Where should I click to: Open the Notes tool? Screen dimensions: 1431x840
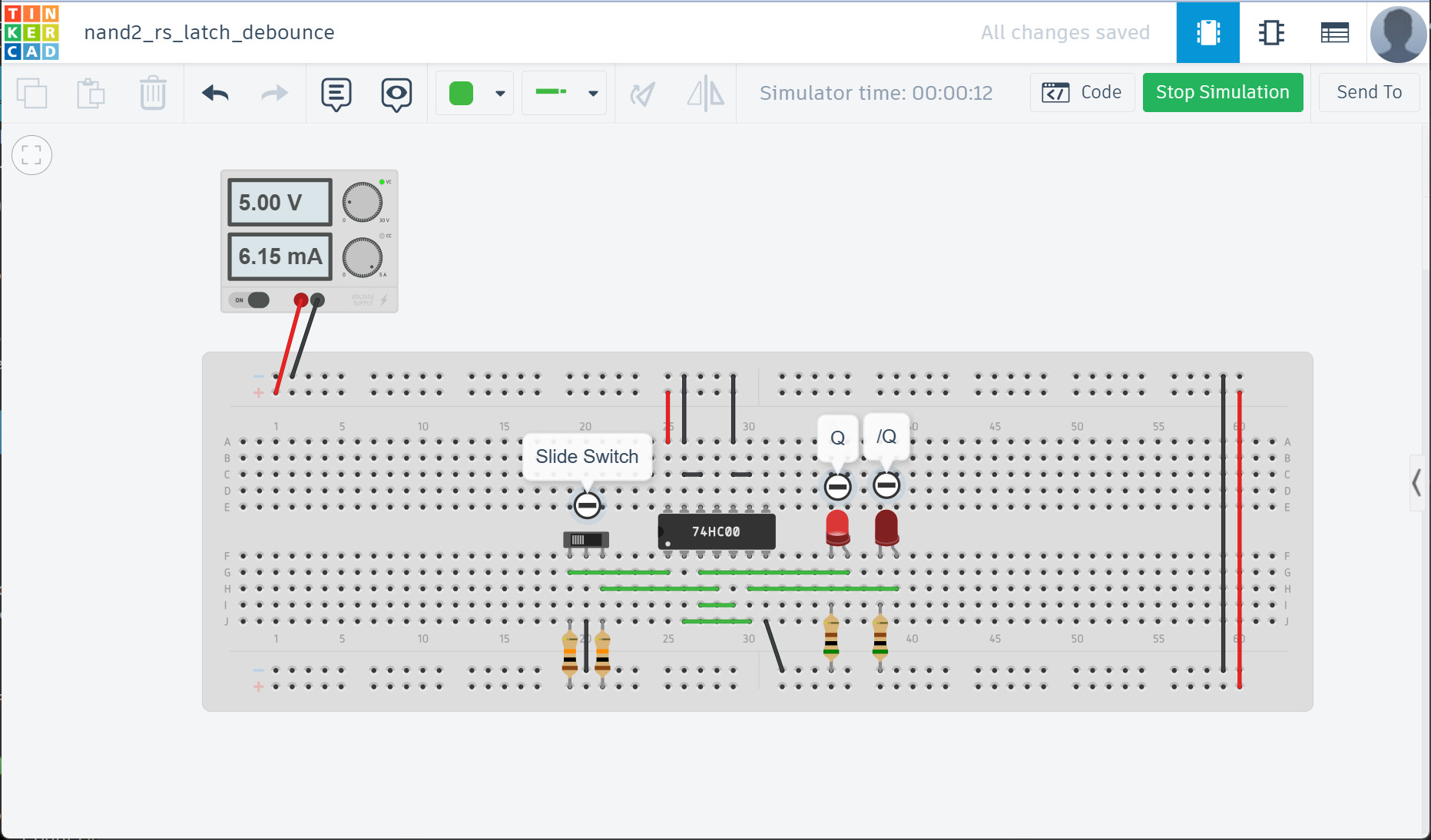coord(336,94)
